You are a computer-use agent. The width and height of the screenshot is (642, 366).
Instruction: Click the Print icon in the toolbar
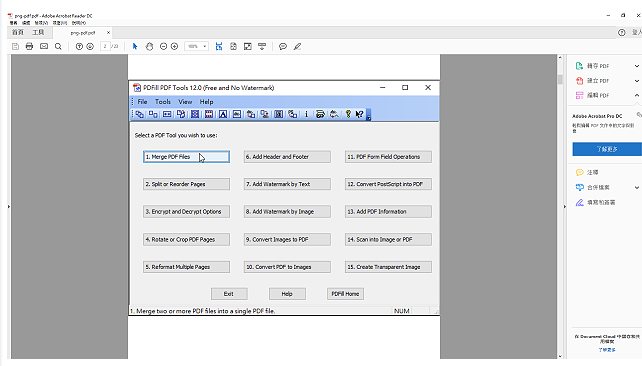tap(29, 46)
